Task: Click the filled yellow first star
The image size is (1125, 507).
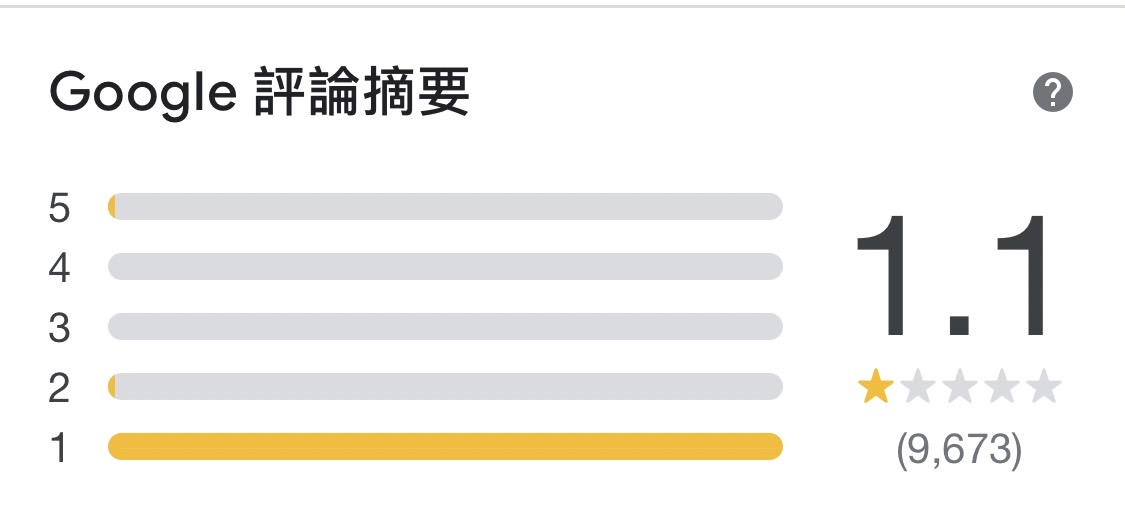Action: tap(876, 387)
